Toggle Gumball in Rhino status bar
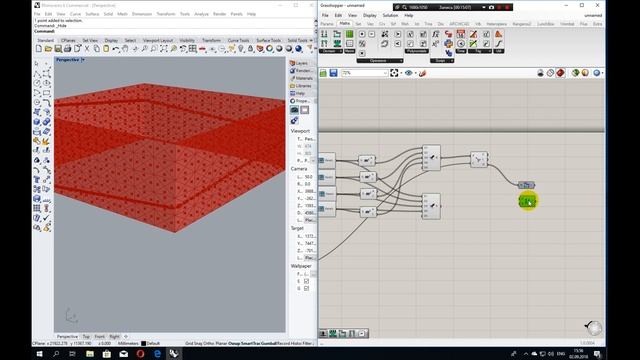The image size is (640, 360). tap(269, 343)
